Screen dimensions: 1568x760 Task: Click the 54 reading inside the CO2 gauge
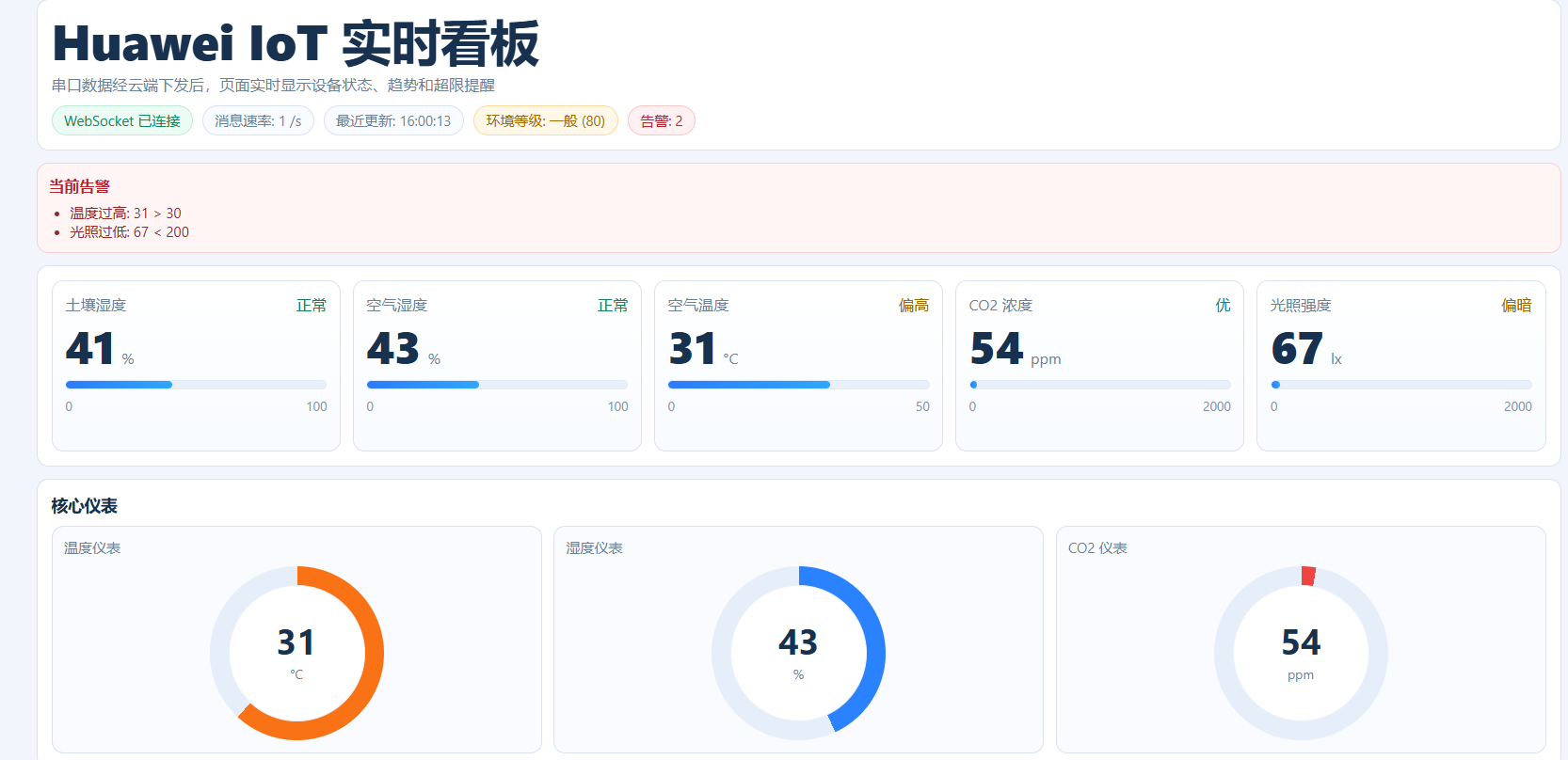[x=1301, y=642]
